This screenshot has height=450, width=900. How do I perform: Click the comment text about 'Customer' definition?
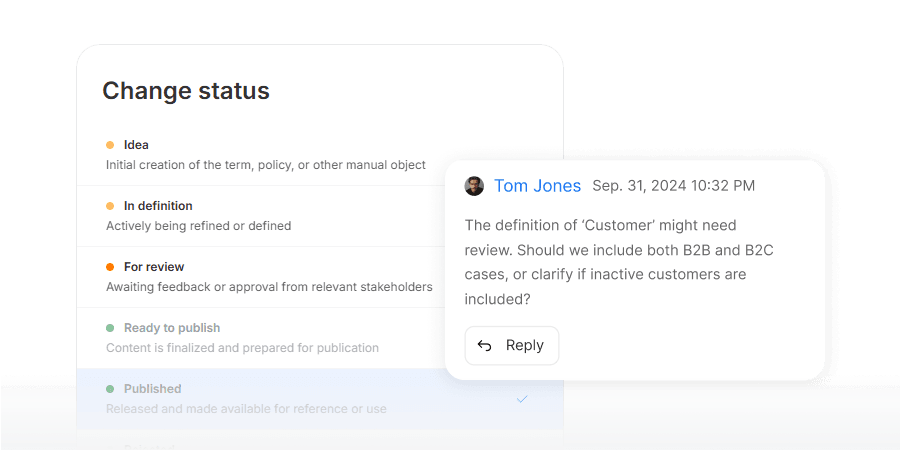coord(618,262)
